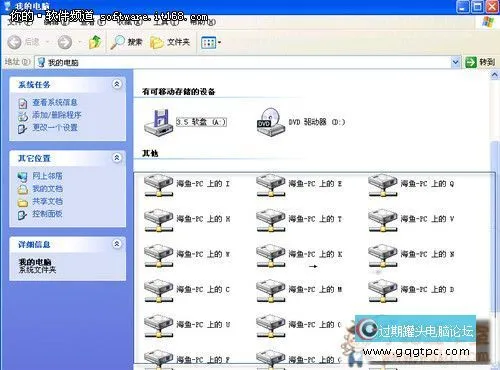Select network drive 海鱼-PC 上的 M
500x370 pixels.
tap(299, 291)
